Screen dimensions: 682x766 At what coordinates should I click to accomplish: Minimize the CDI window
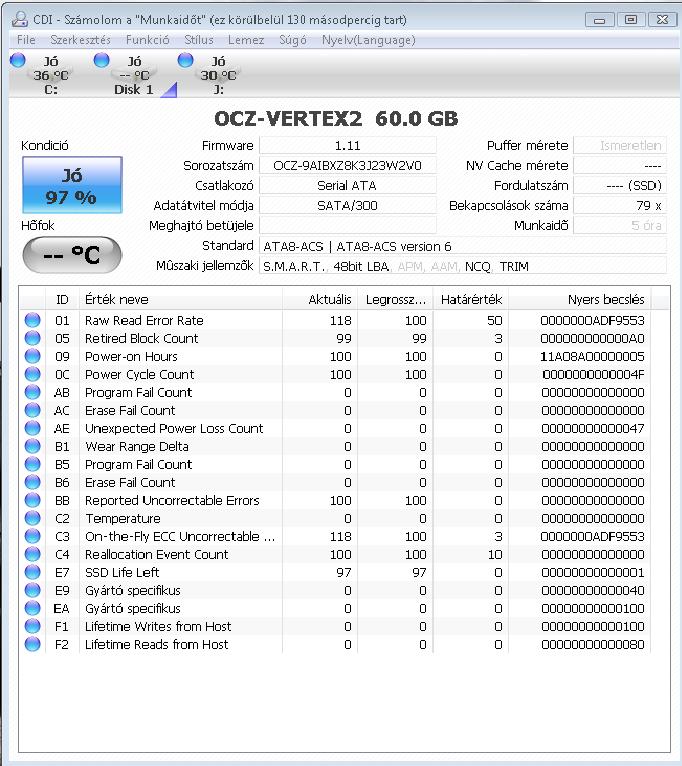pyautogui.click(x=599, y=20)
